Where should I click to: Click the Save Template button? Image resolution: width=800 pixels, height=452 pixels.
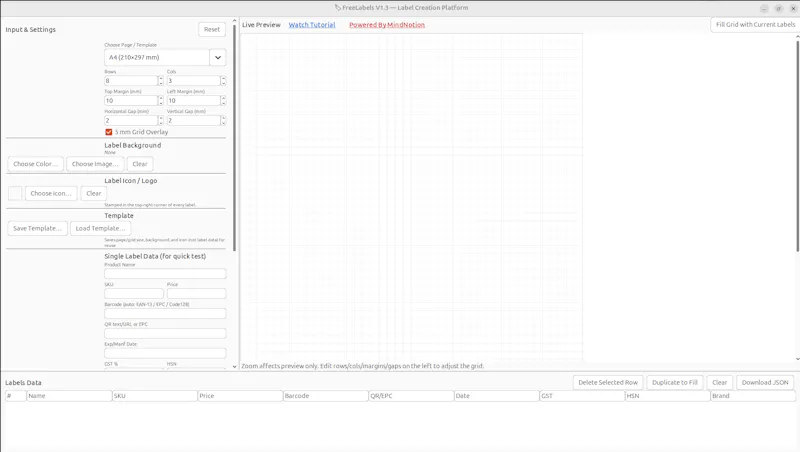[37, 229]
